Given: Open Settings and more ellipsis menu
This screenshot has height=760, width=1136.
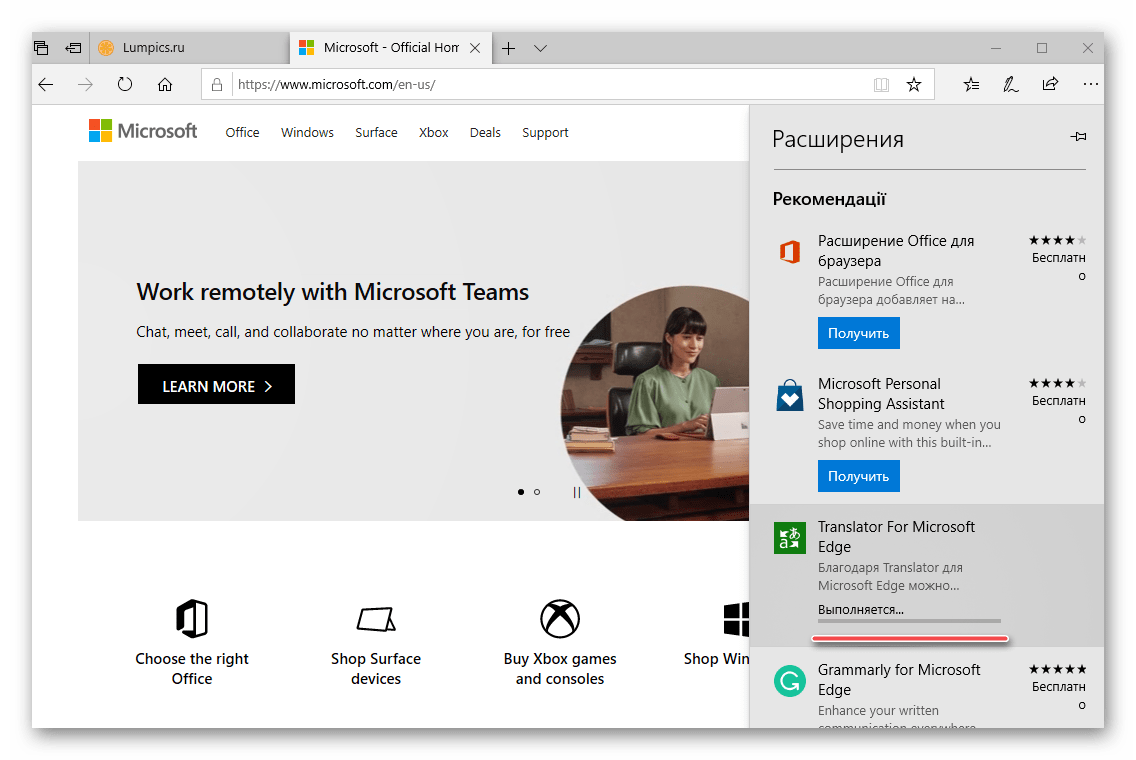Looking at the screenshot, I should 1090,85.
